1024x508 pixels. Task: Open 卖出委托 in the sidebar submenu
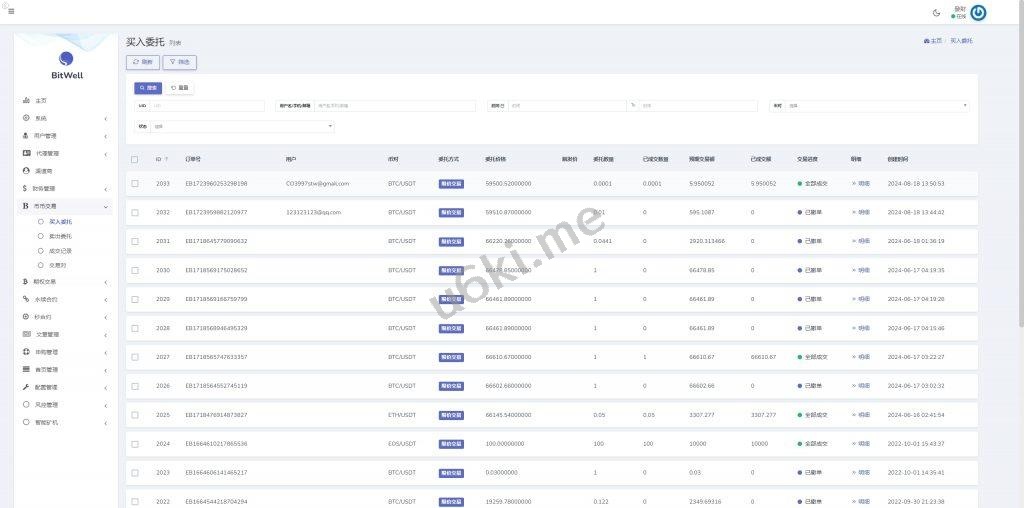[x=60, y=236]
